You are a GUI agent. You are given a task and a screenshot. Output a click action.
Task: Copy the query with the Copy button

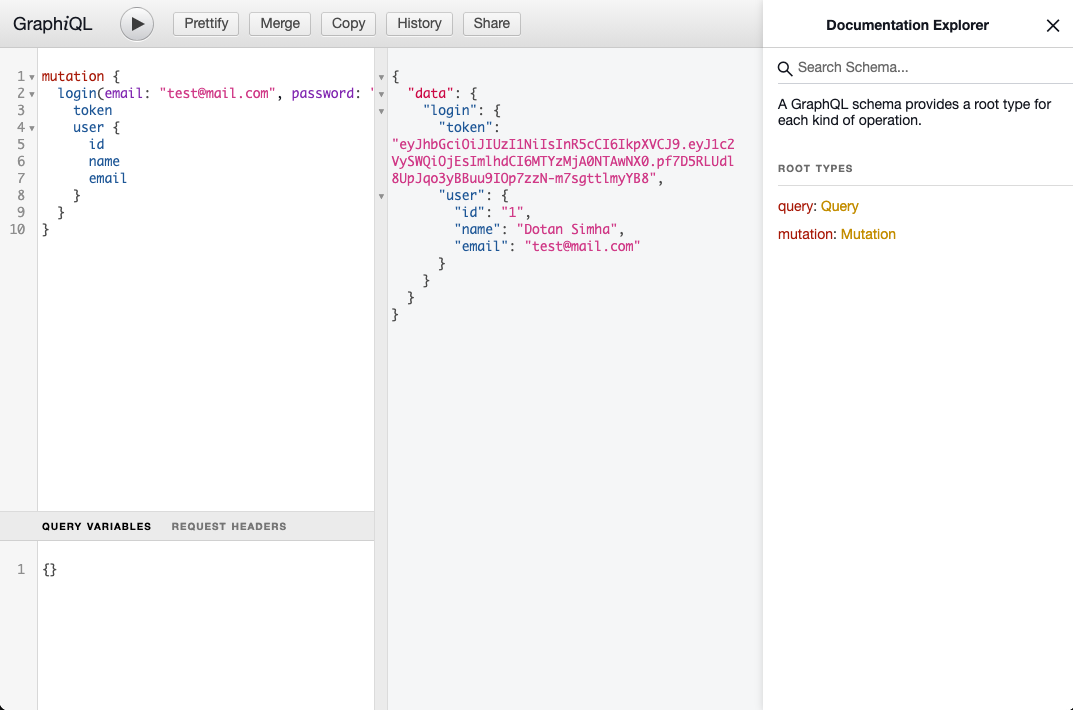pyautogui.click(x=348, y=24)
